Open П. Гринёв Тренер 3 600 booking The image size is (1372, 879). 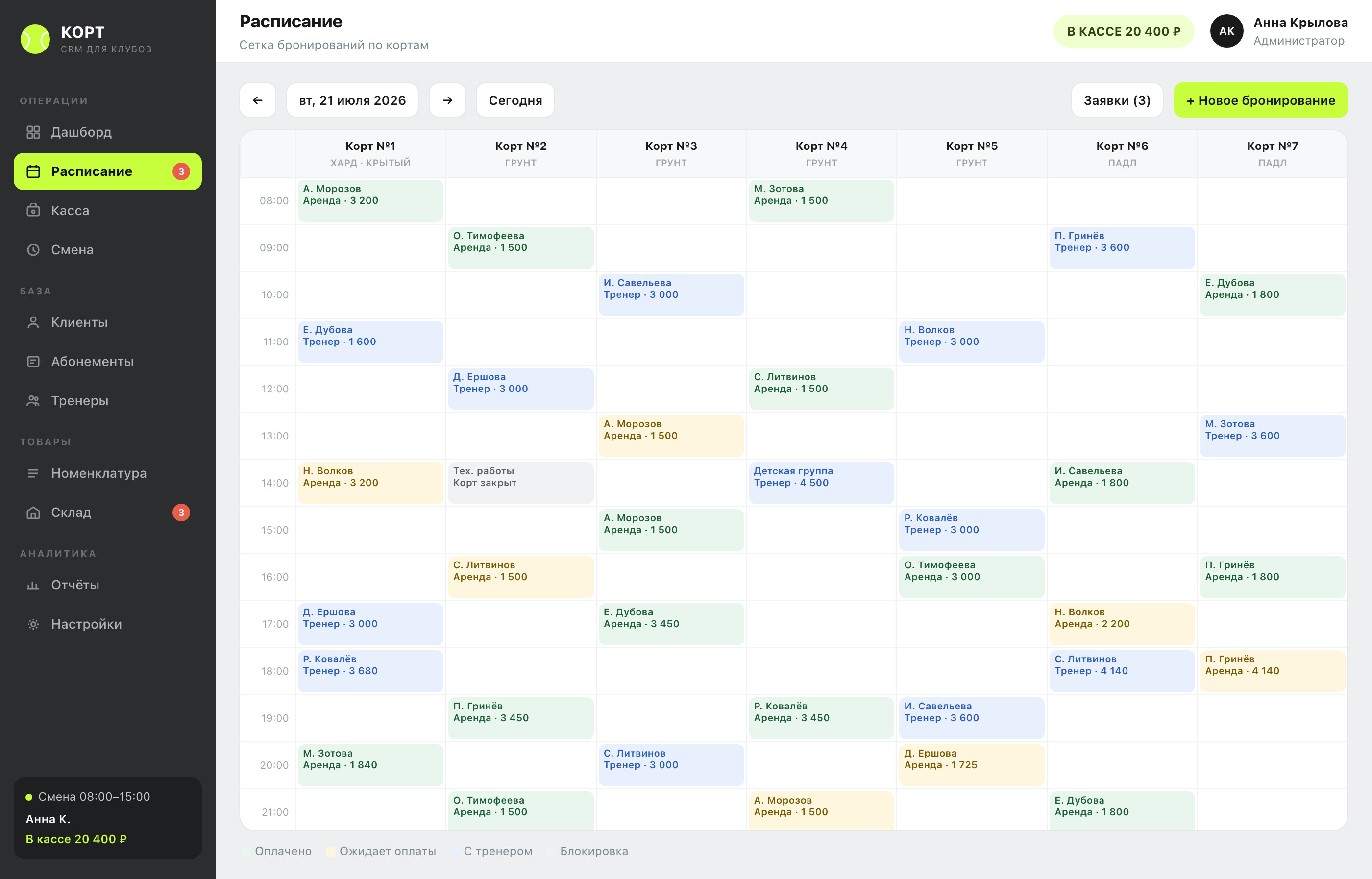pyautogui.click(x=1122, y=248)
